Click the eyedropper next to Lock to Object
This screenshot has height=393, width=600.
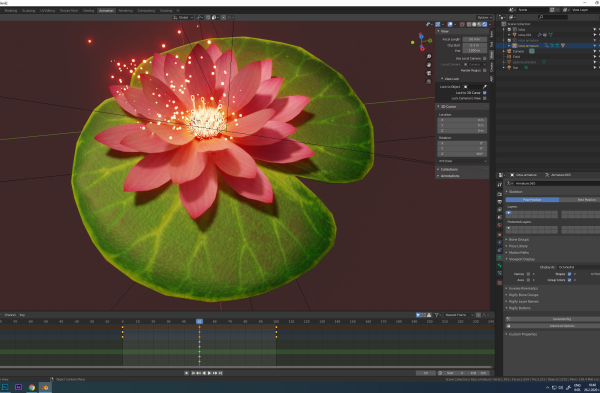coord(484,87)
